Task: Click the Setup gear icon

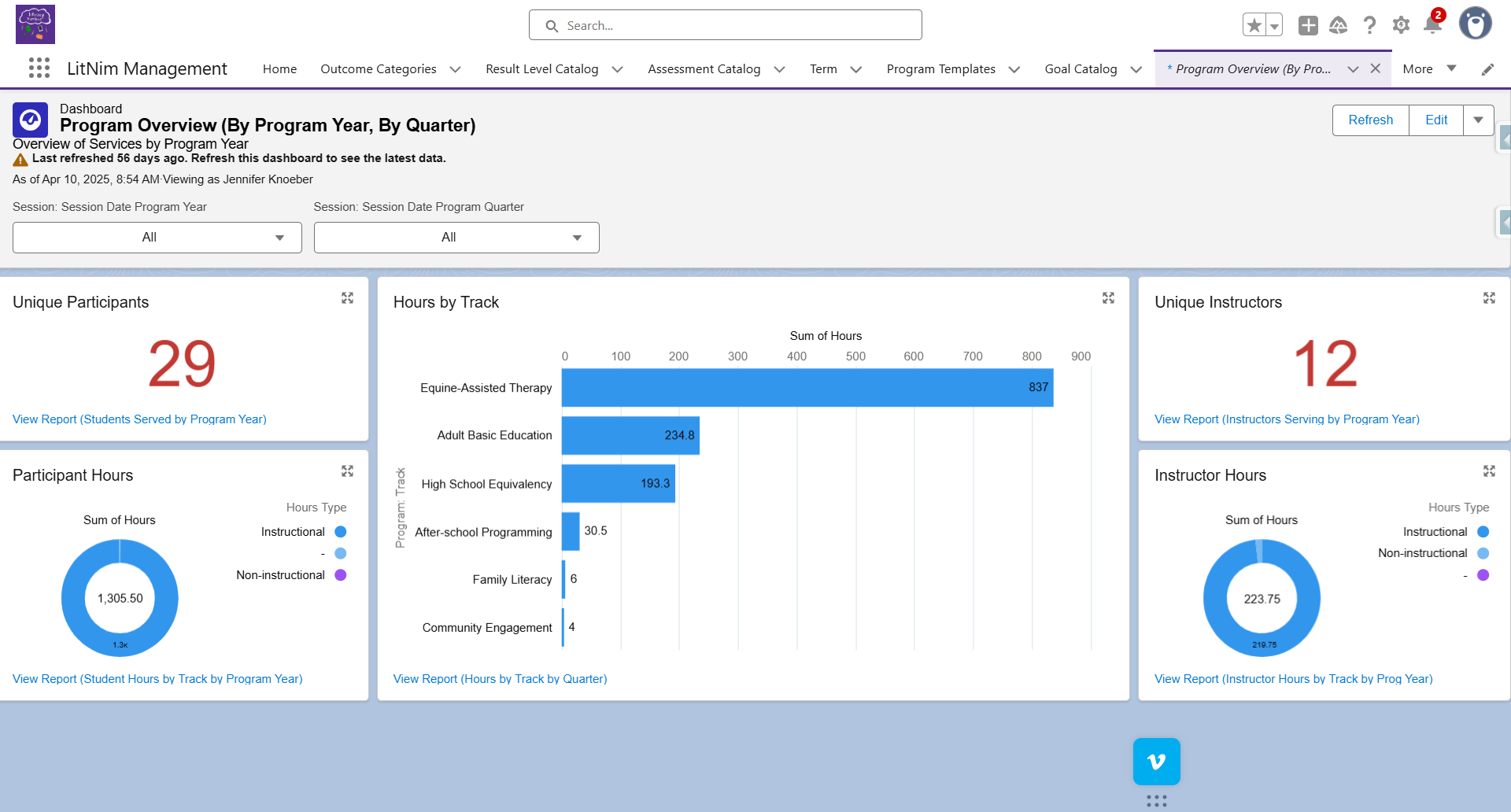Action: (1401, 24)
